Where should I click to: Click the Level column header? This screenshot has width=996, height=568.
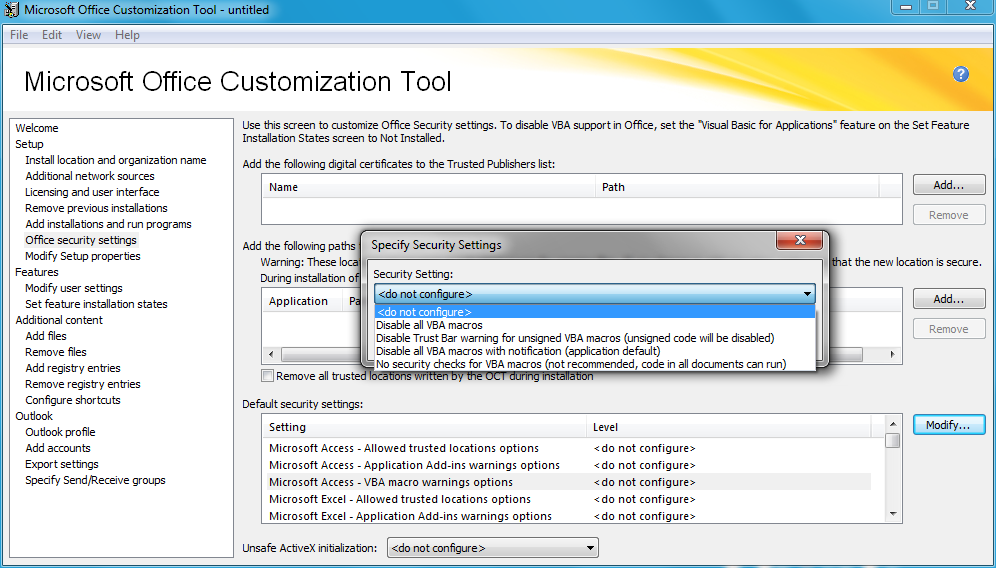(x=729, y=428)
